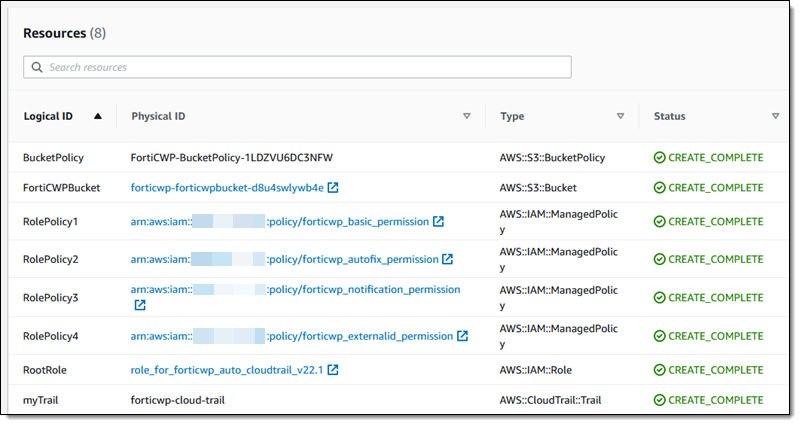Click CREATE_COMPLETE status for myTrail
The width and height of the screenshot is (800, 425).
tap(716, 400)
